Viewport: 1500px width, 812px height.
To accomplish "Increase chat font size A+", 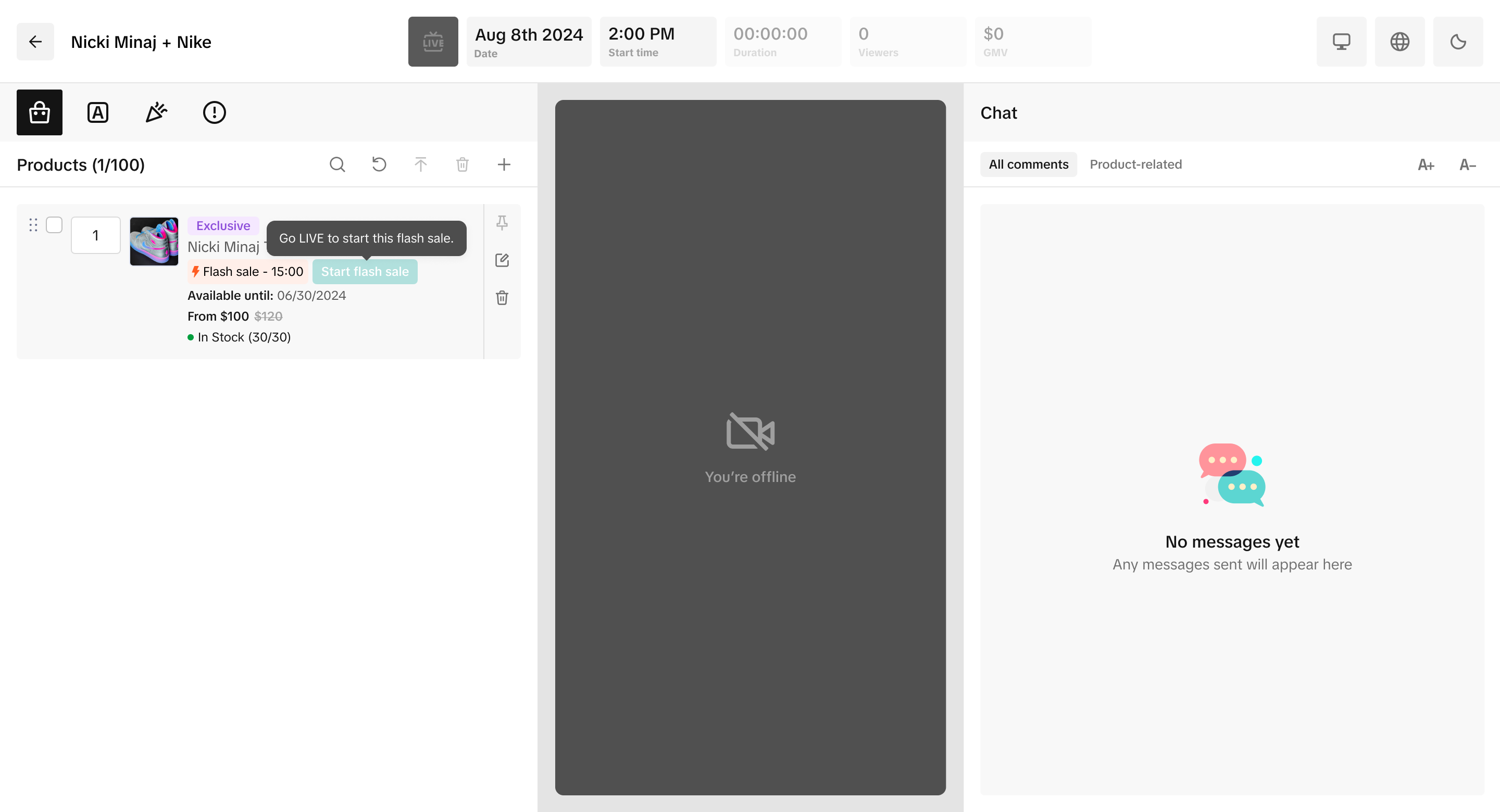I will (x=1426, y=164).
